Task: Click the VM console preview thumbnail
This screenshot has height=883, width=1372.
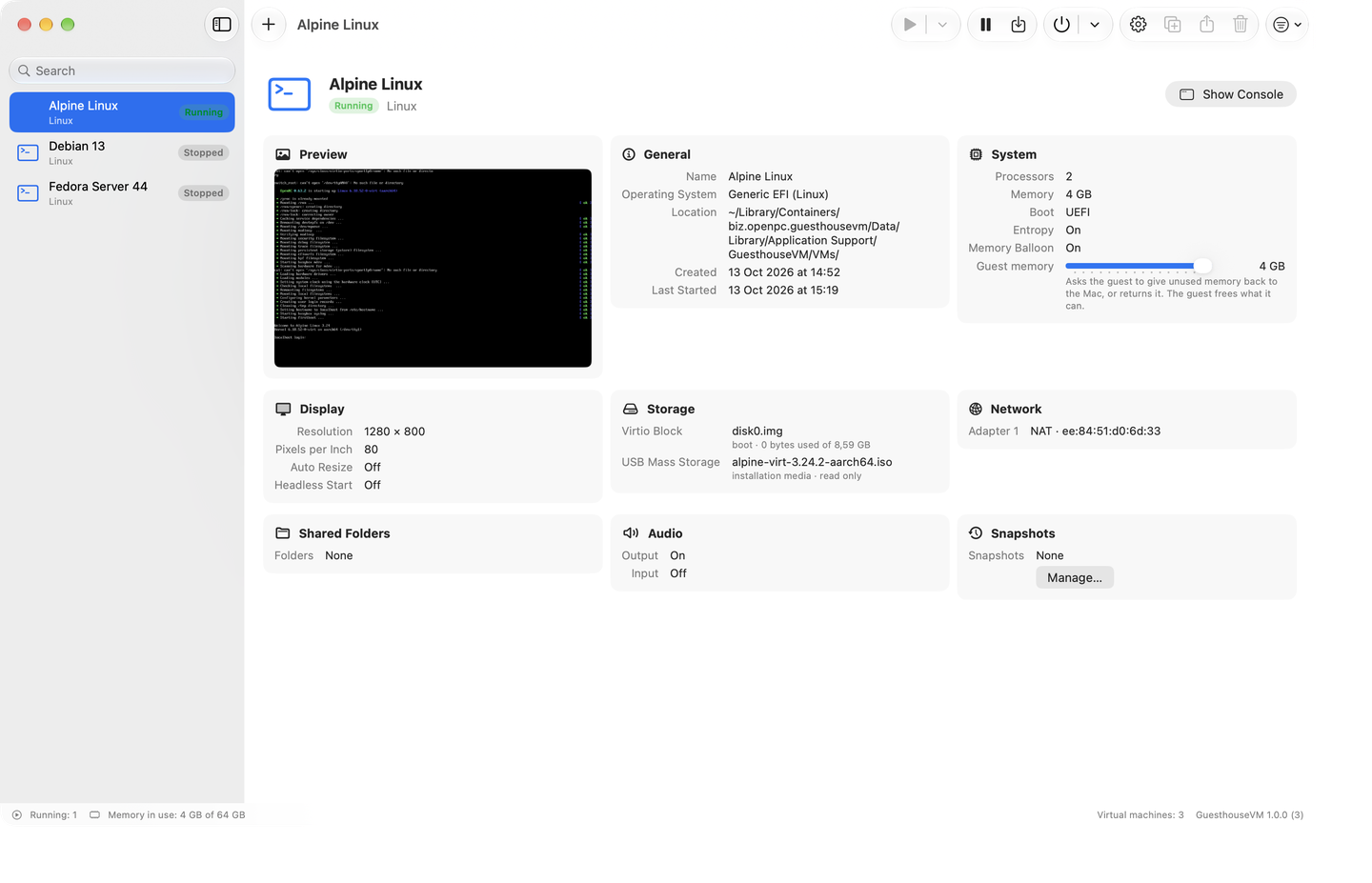Action: [x=433, y=268]
